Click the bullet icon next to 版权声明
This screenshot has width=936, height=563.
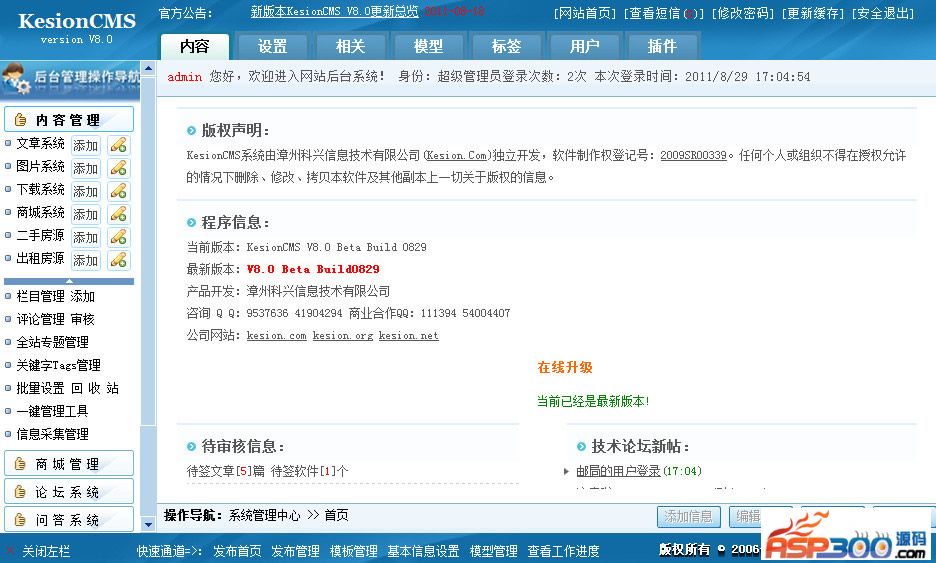(x=191, y=131)
